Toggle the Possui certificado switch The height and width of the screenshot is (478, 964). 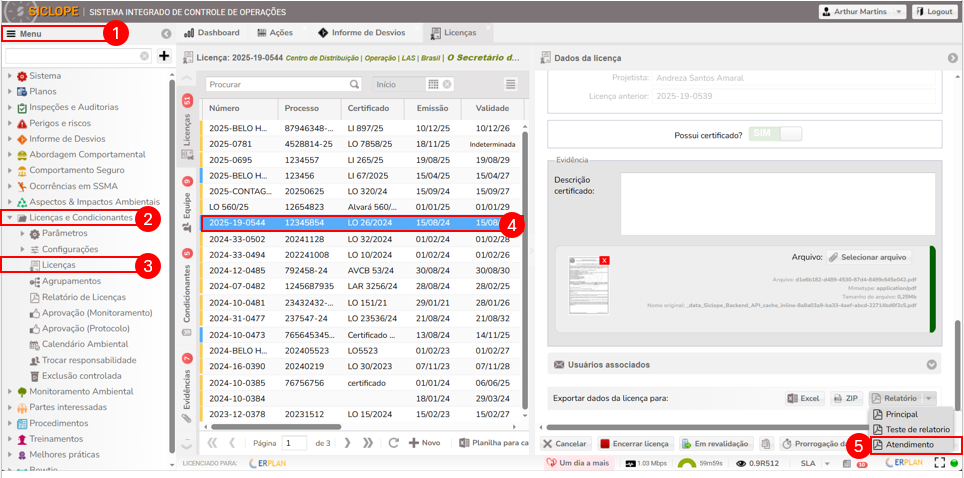(777, 134)
